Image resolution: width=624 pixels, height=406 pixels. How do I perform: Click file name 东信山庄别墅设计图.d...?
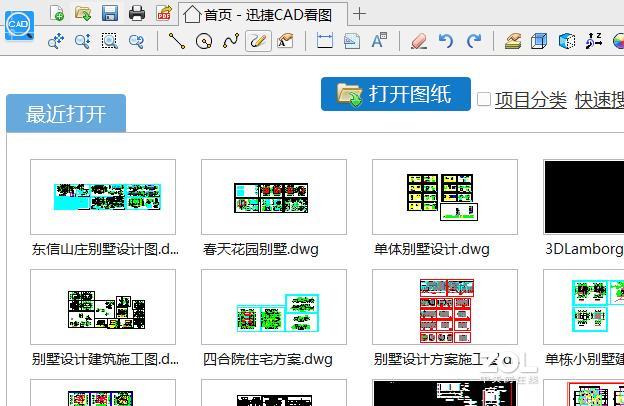pos(105,250)
